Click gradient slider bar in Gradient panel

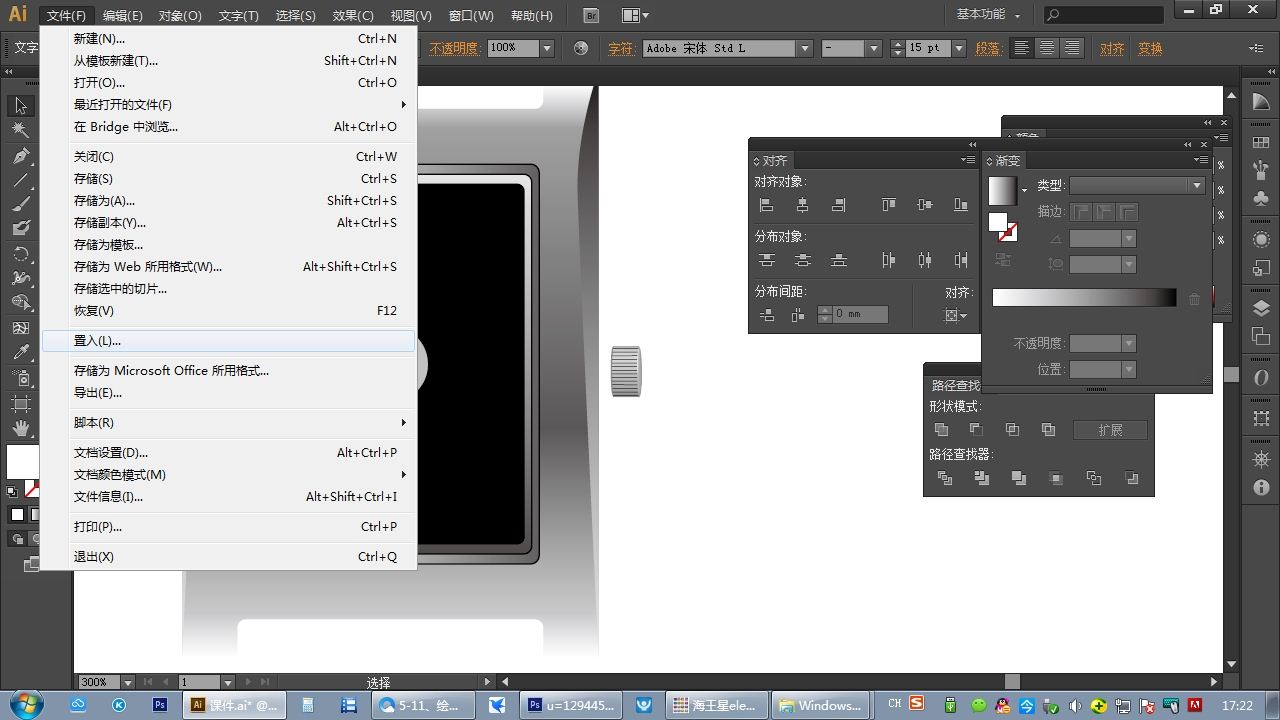1084,298
